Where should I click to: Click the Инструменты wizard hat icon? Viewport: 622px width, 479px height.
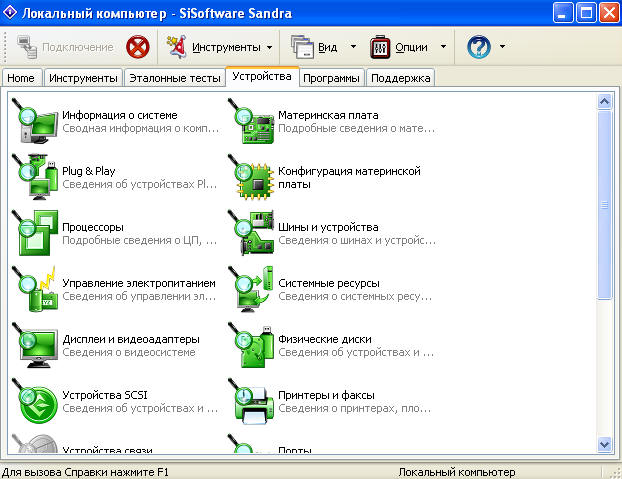[177, 47]
